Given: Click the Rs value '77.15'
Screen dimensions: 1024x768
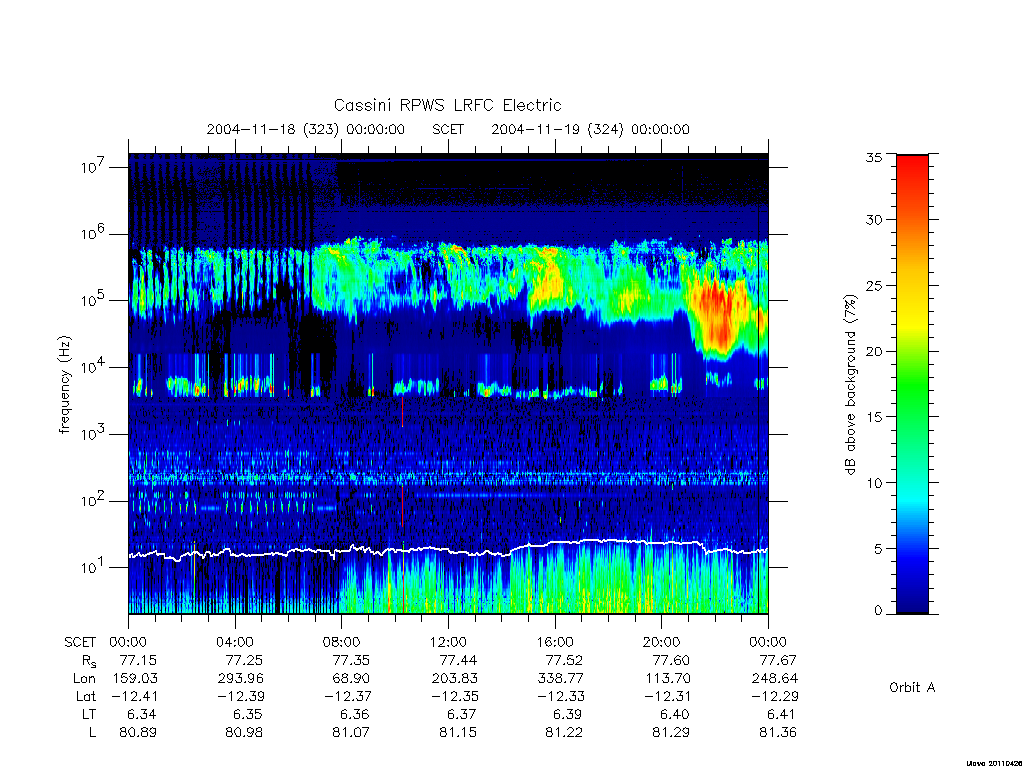Looking at the screenshot, I should pyautogui.click(x=138, y=660).
